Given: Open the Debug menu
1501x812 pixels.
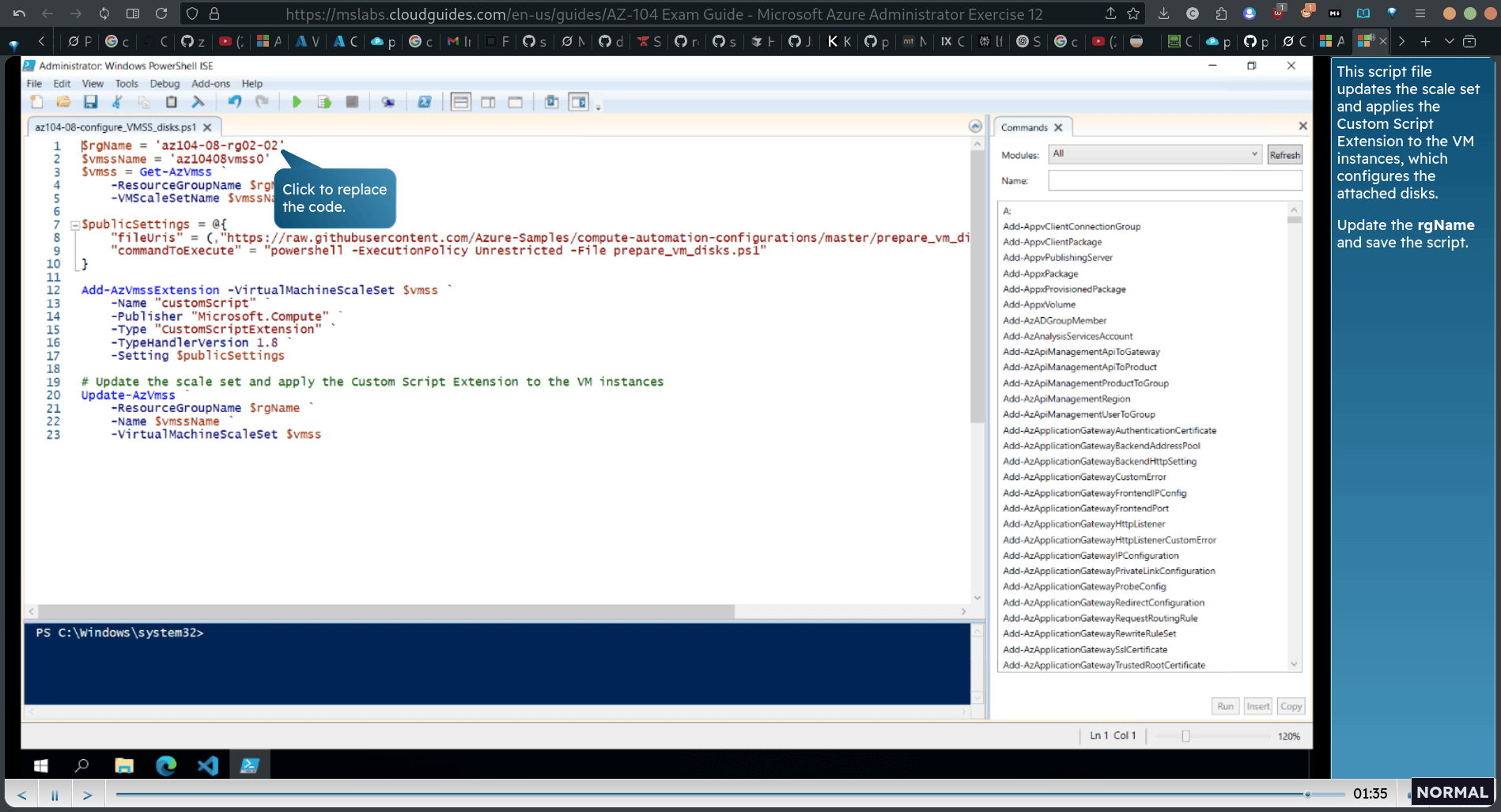Looking at the screenshot, I should coord(164,84).
